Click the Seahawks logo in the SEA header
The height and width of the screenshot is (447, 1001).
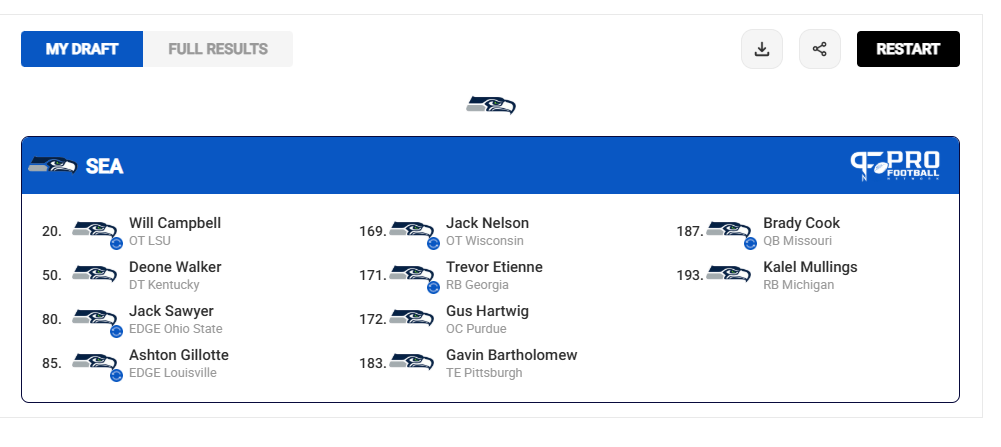(x=52, y=165)
